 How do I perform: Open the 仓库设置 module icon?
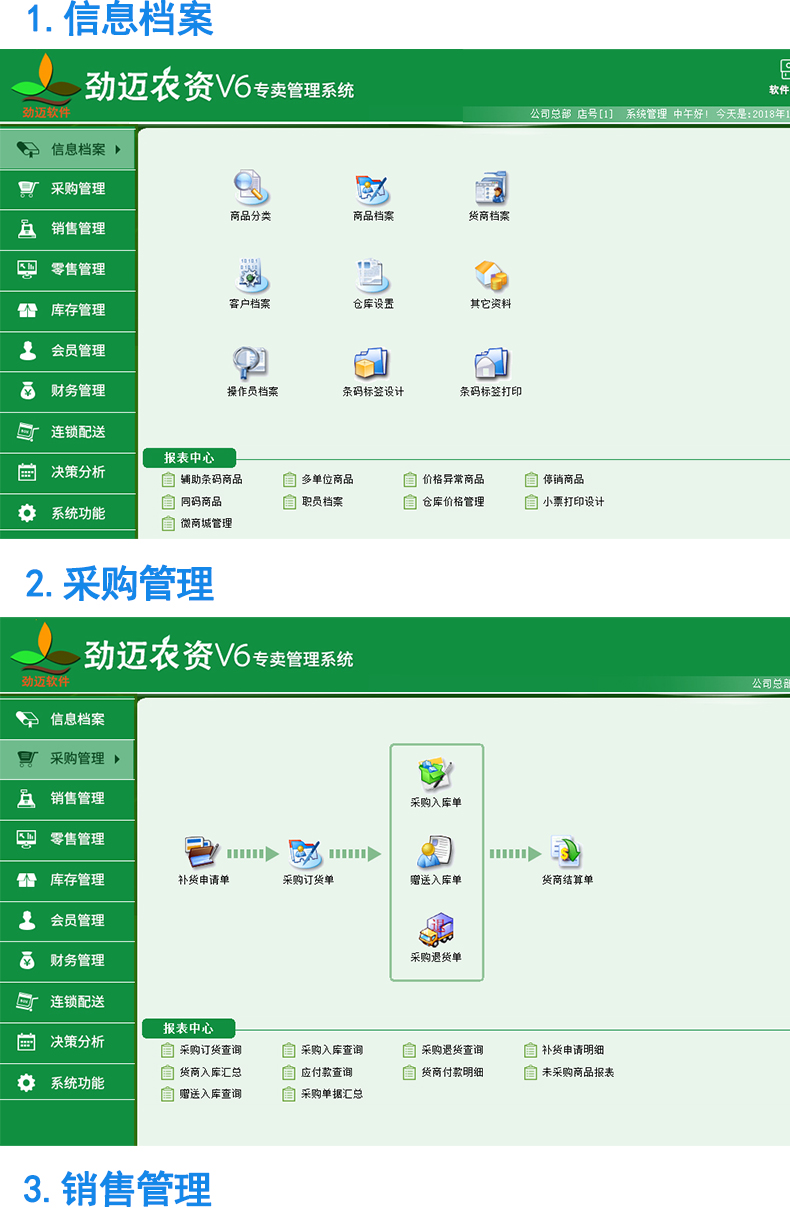click(373, 283)
